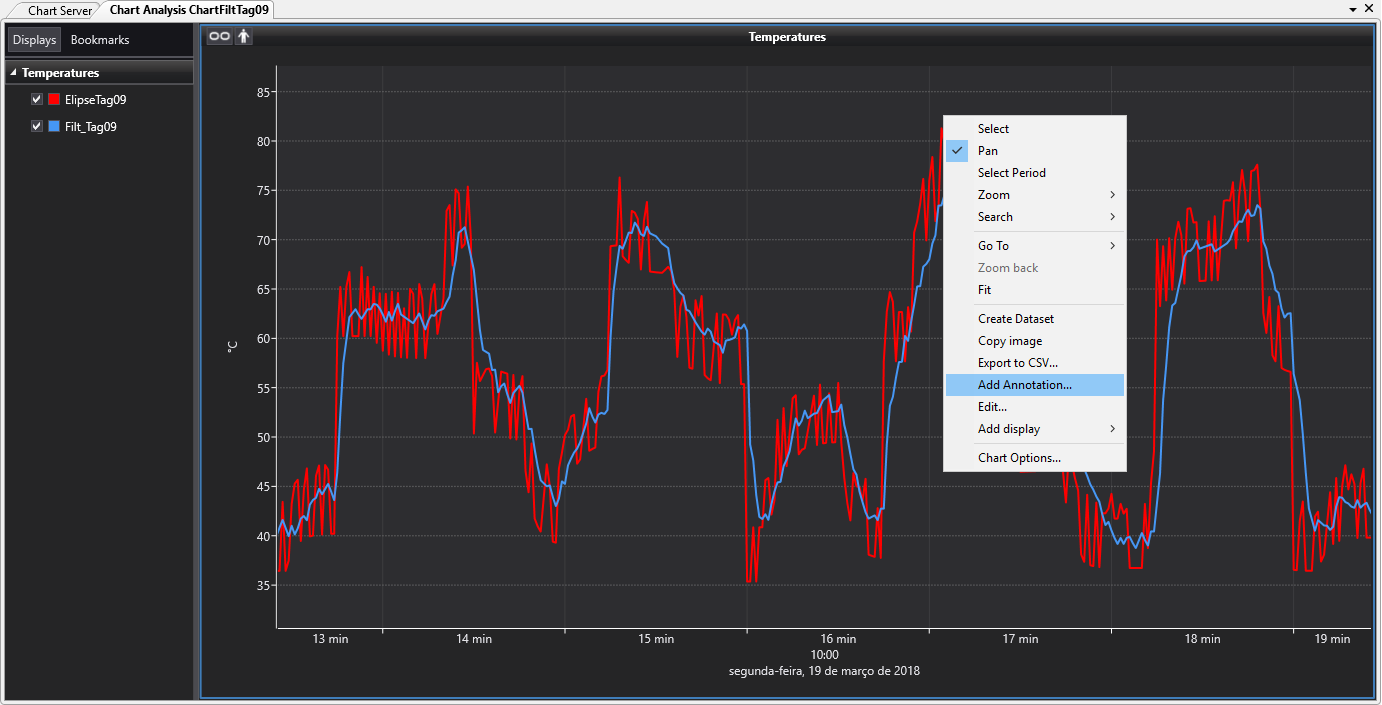The image size is (1382, 705).
Task: Switch to the Chart Server tab
Action: coord(60,11)
